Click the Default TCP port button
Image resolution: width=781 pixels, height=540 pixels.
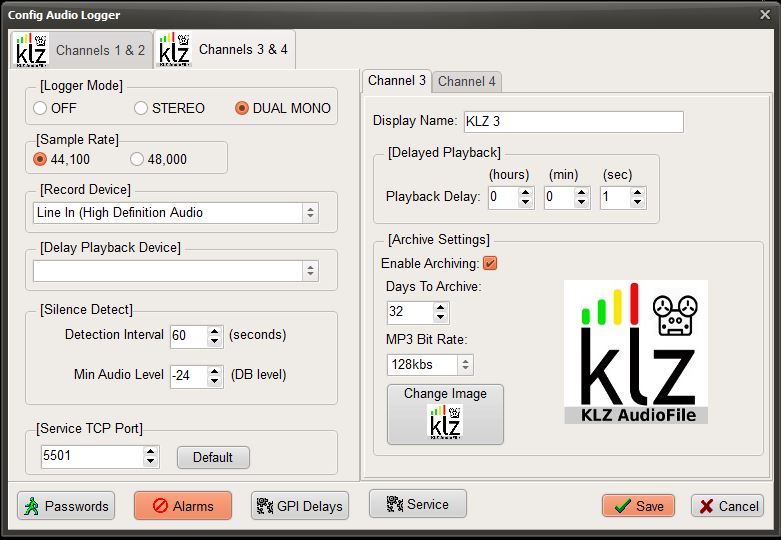coord(213,457)
